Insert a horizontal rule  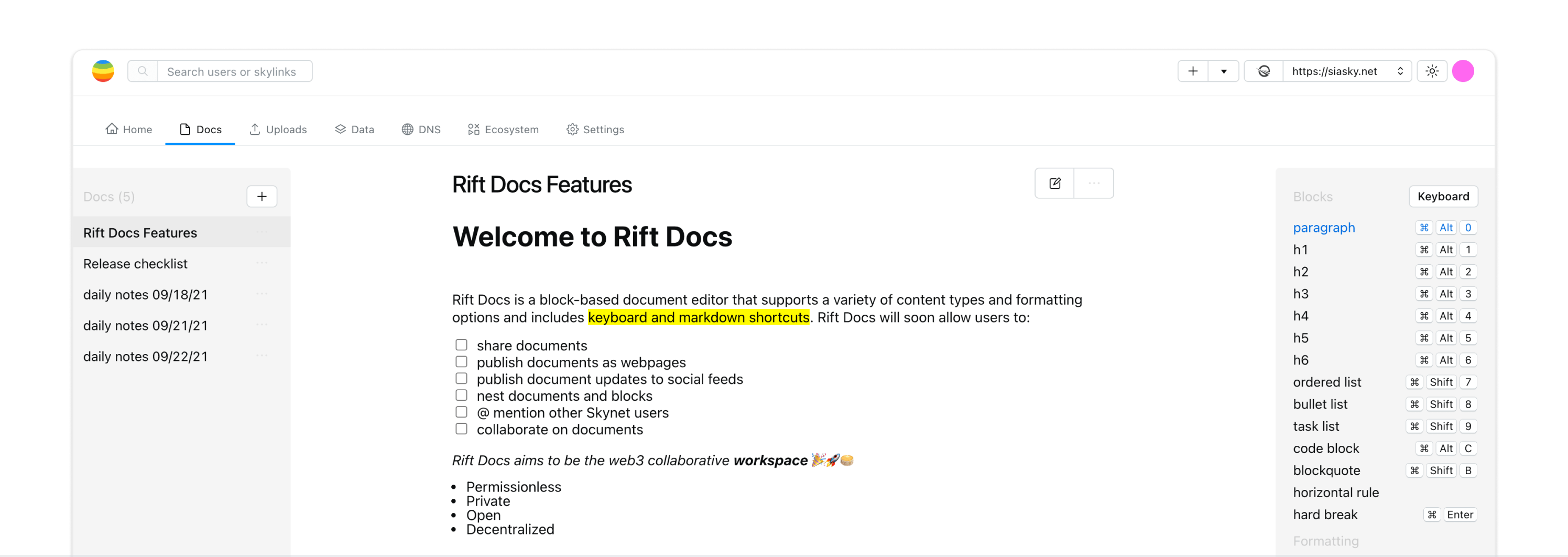click(1384, 492)
